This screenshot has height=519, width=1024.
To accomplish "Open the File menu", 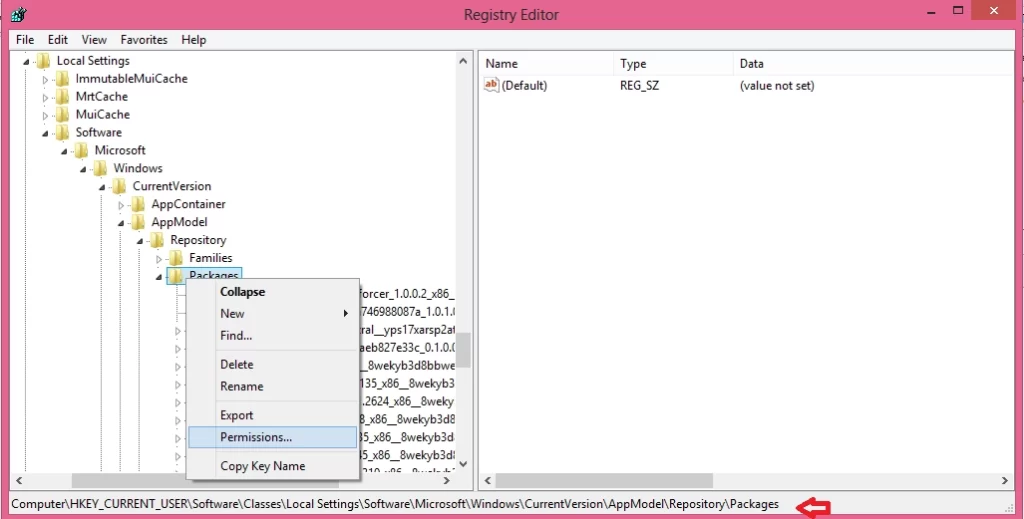I will click(25, 40).
